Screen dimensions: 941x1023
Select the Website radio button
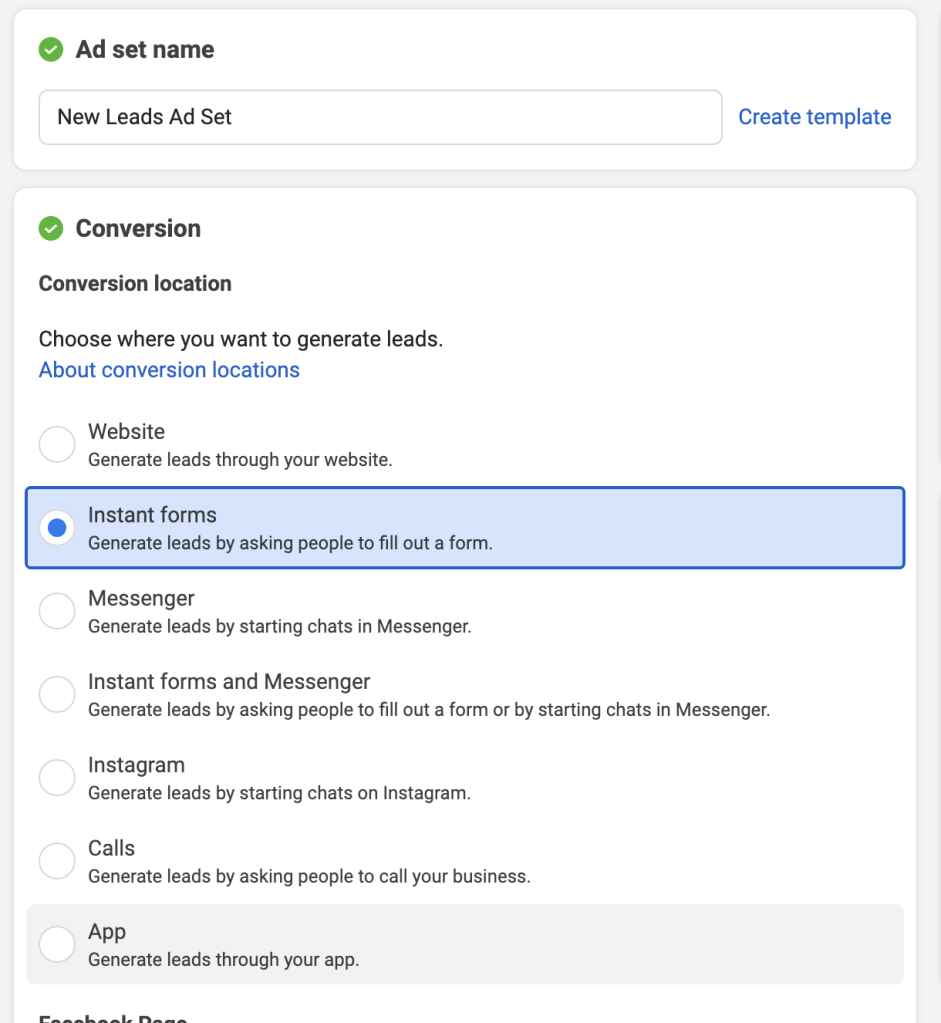57,444
